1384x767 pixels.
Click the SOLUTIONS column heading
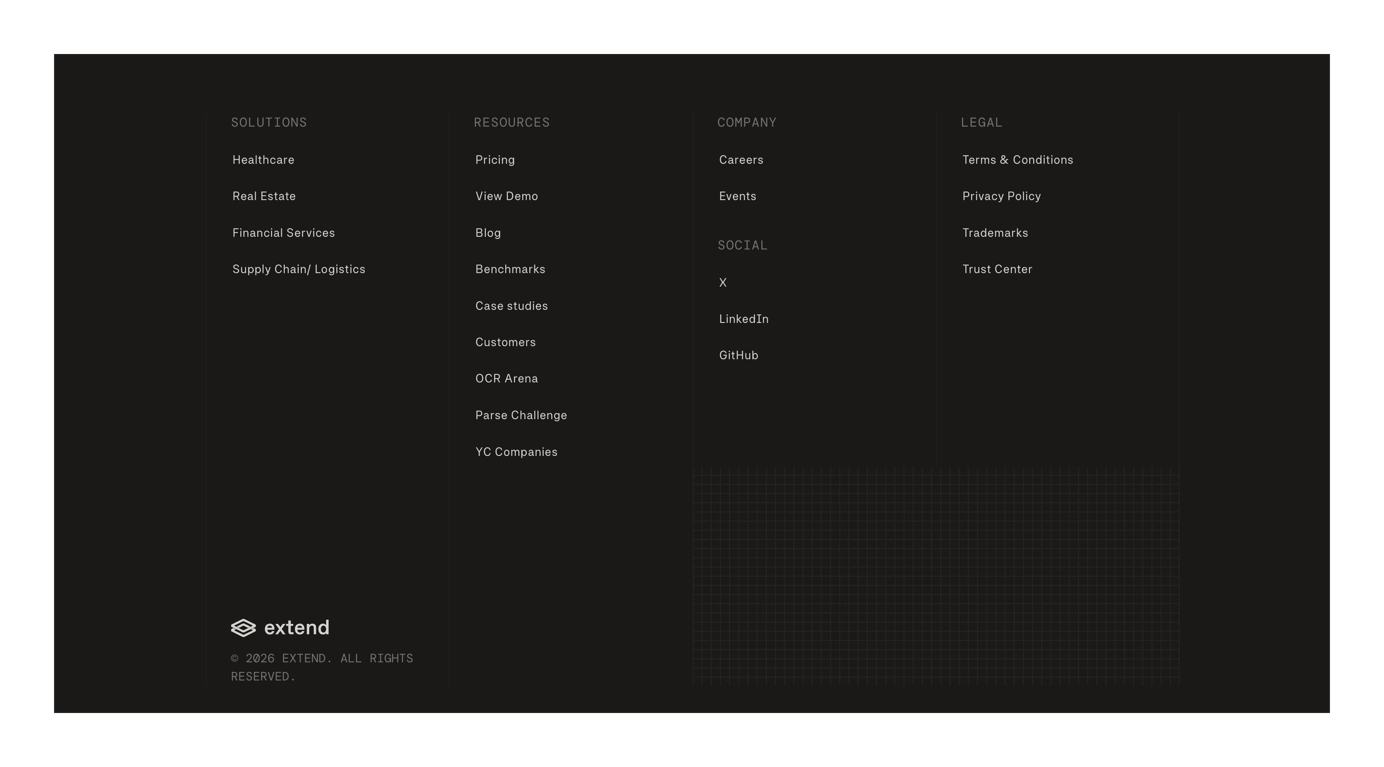click(x=269, y=122)
